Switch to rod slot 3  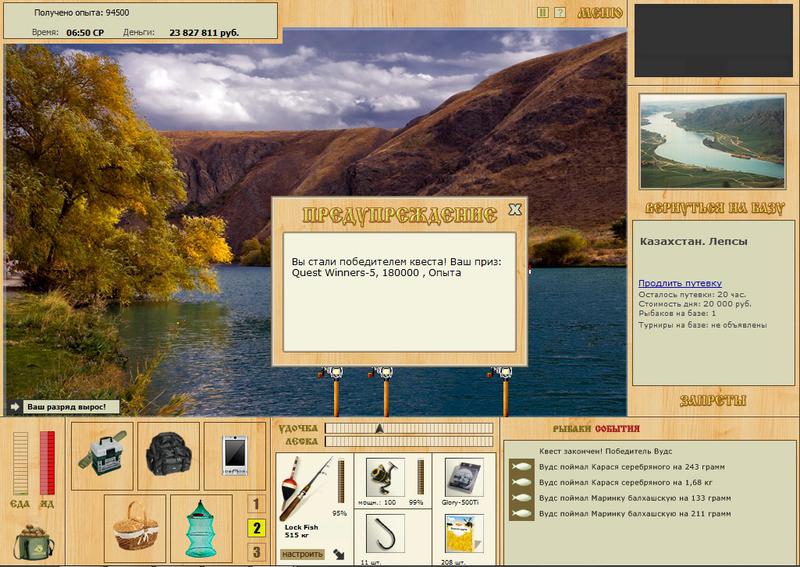click(x=256, y=552)
